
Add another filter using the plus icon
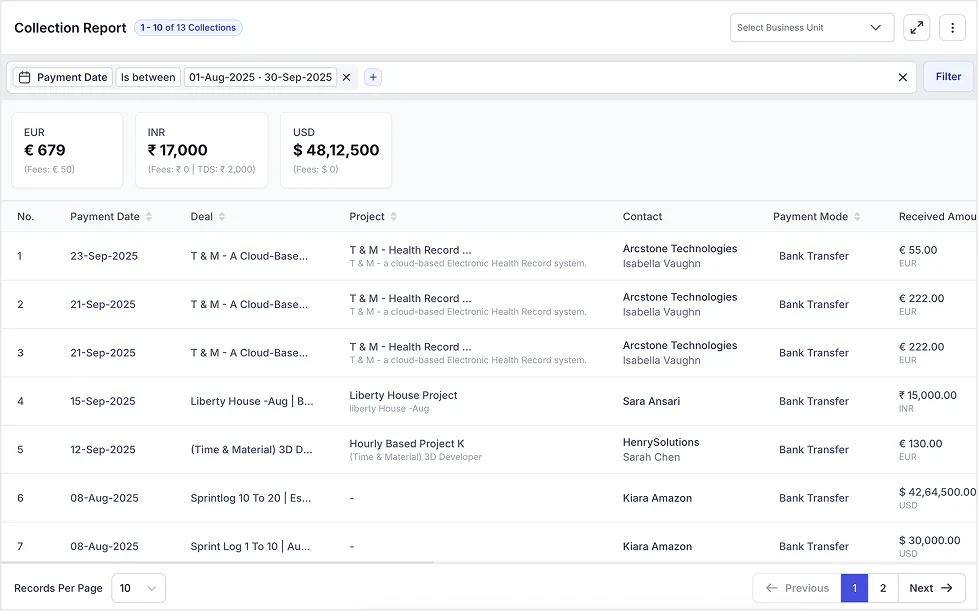coord(372,76)
